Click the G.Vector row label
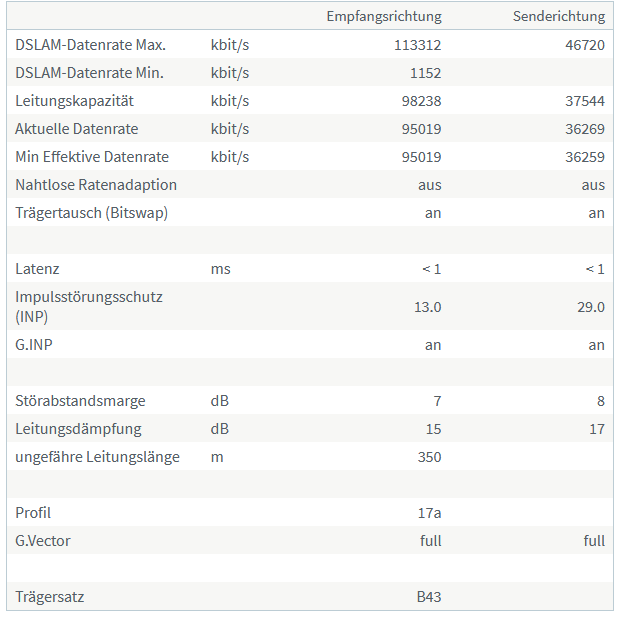 [x=43, y=541]
